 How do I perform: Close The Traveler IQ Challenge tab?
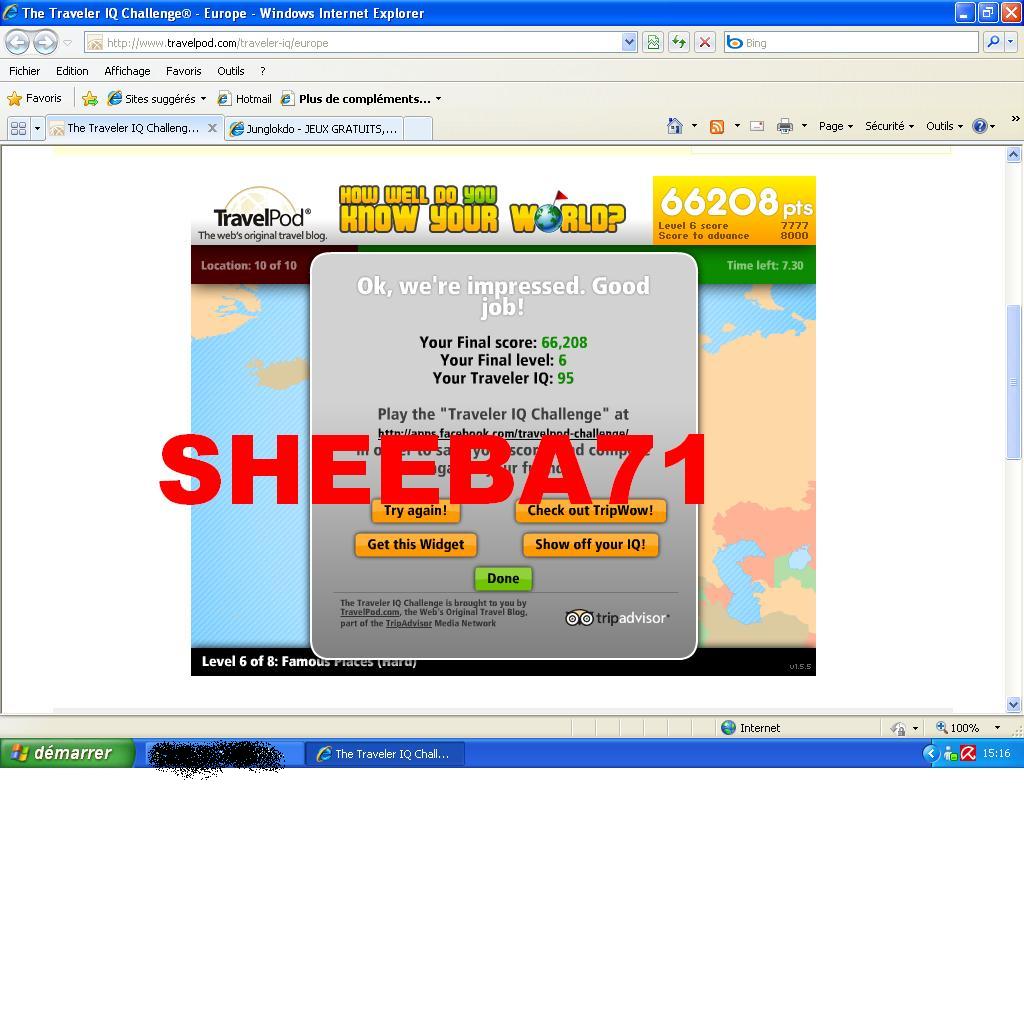pos(212,128)
